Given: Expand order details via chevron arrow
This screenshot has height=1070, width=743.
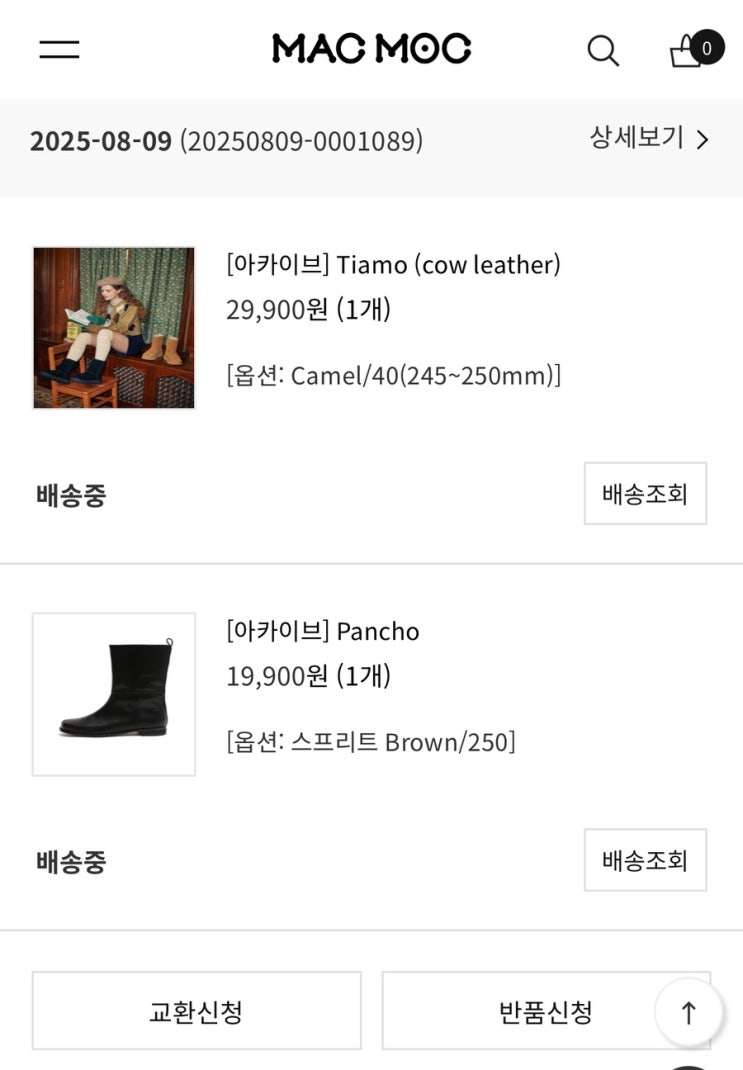Looking at the screenshot, I should coord(703,140).
